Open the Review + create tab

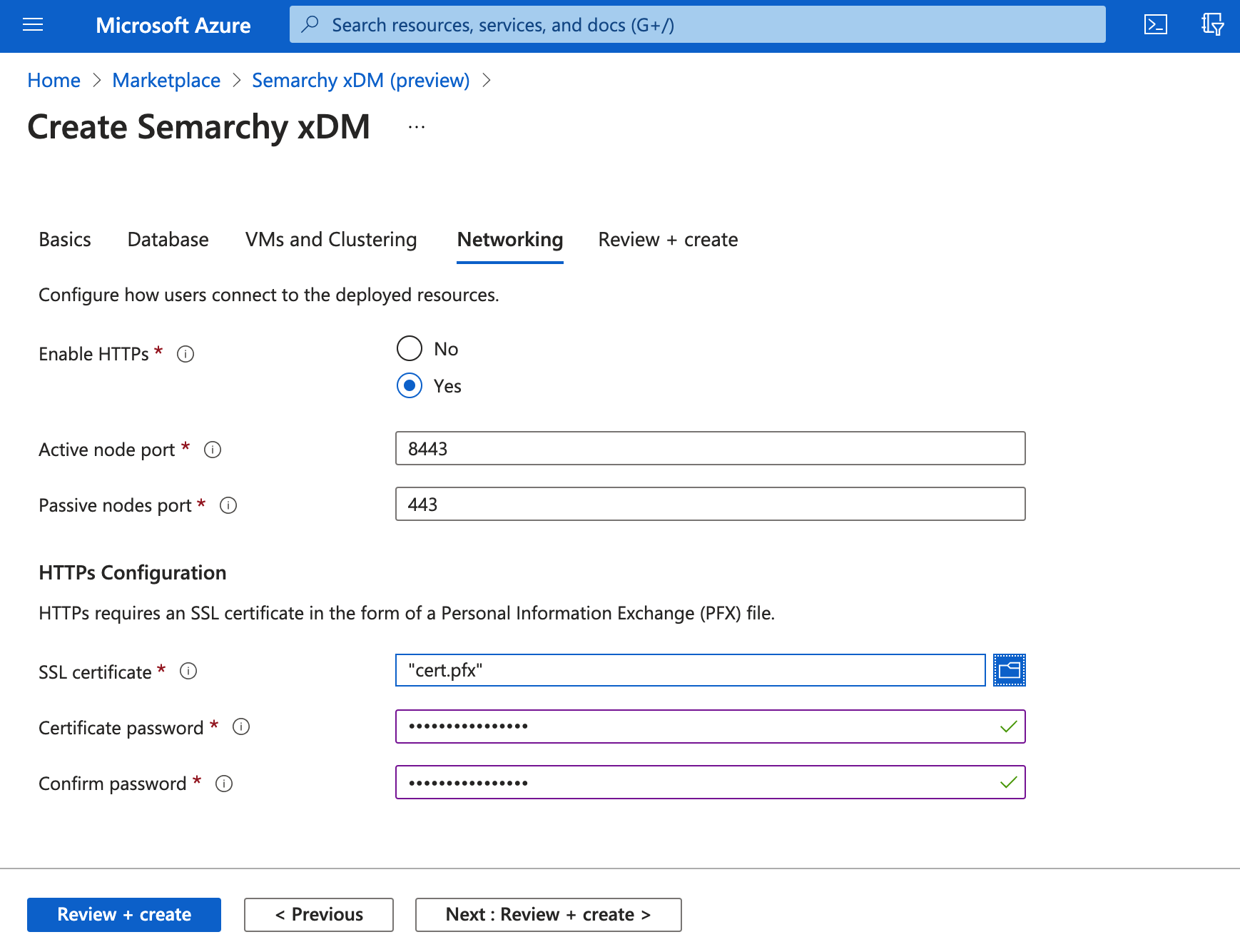tap(668, 240)
